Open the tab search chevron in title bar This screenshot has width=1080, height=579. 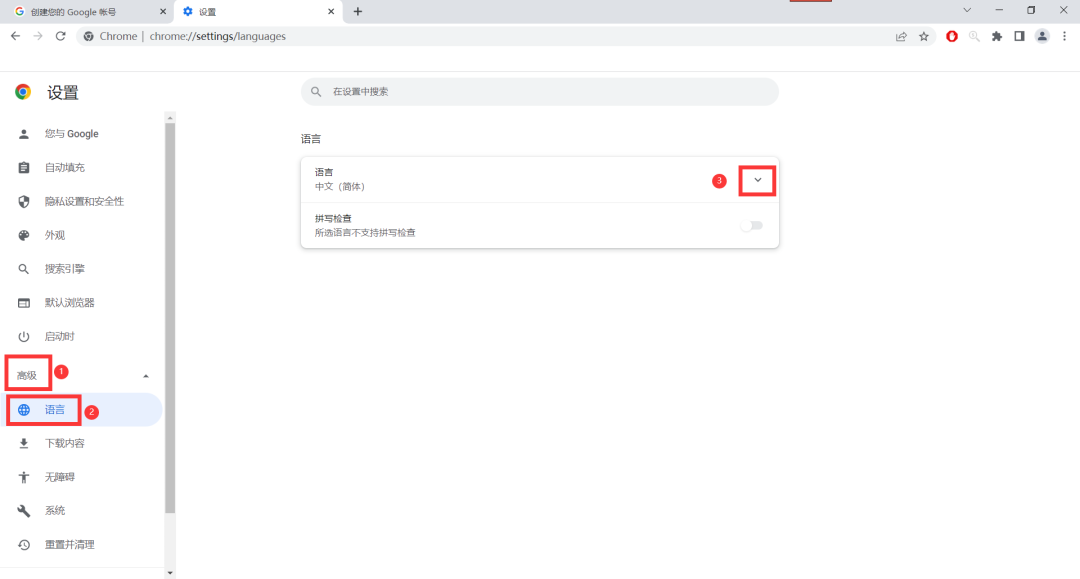click(x=967, y=10)
